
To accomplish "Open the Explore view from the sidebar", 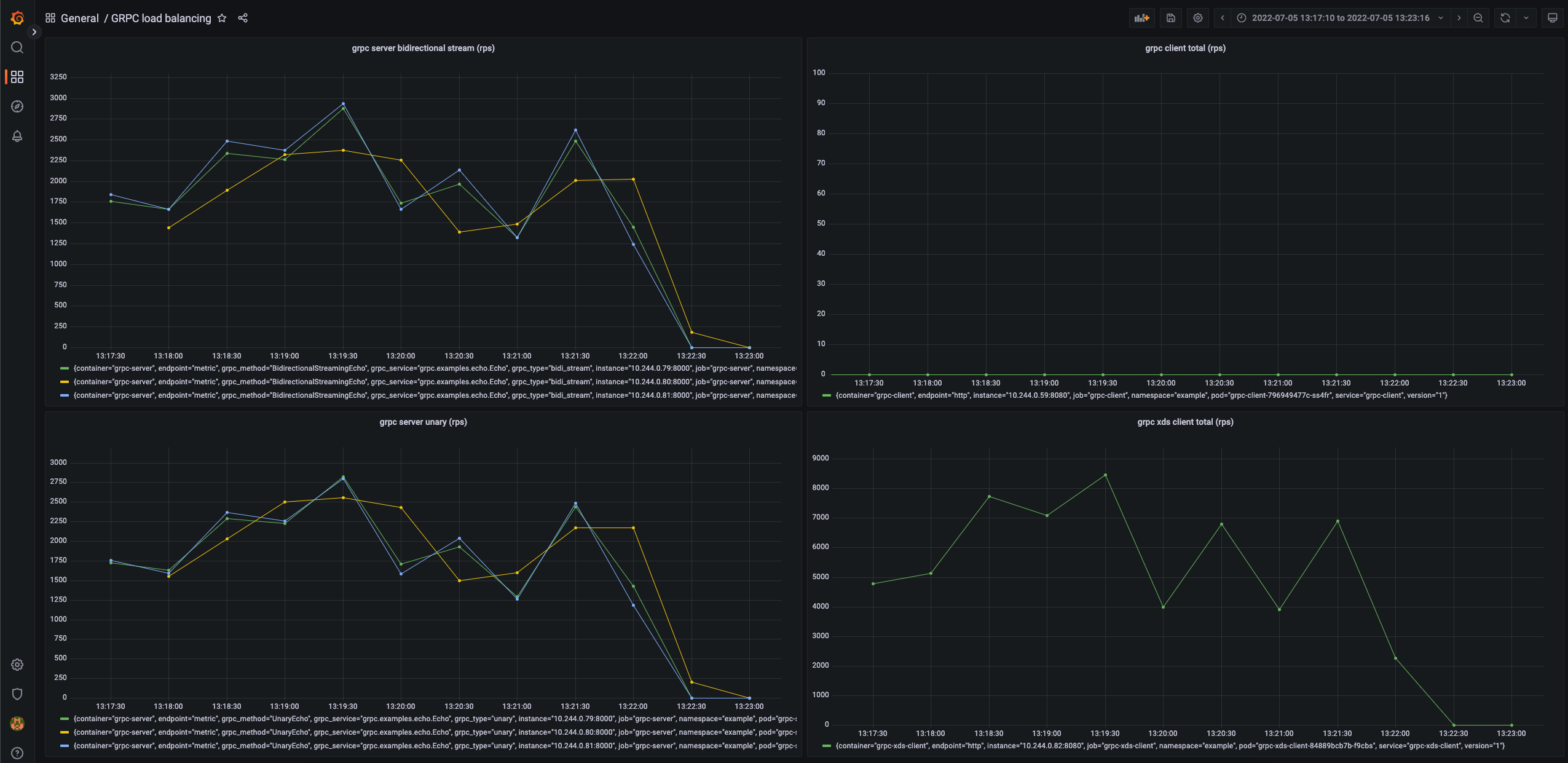I will point(17,106).
